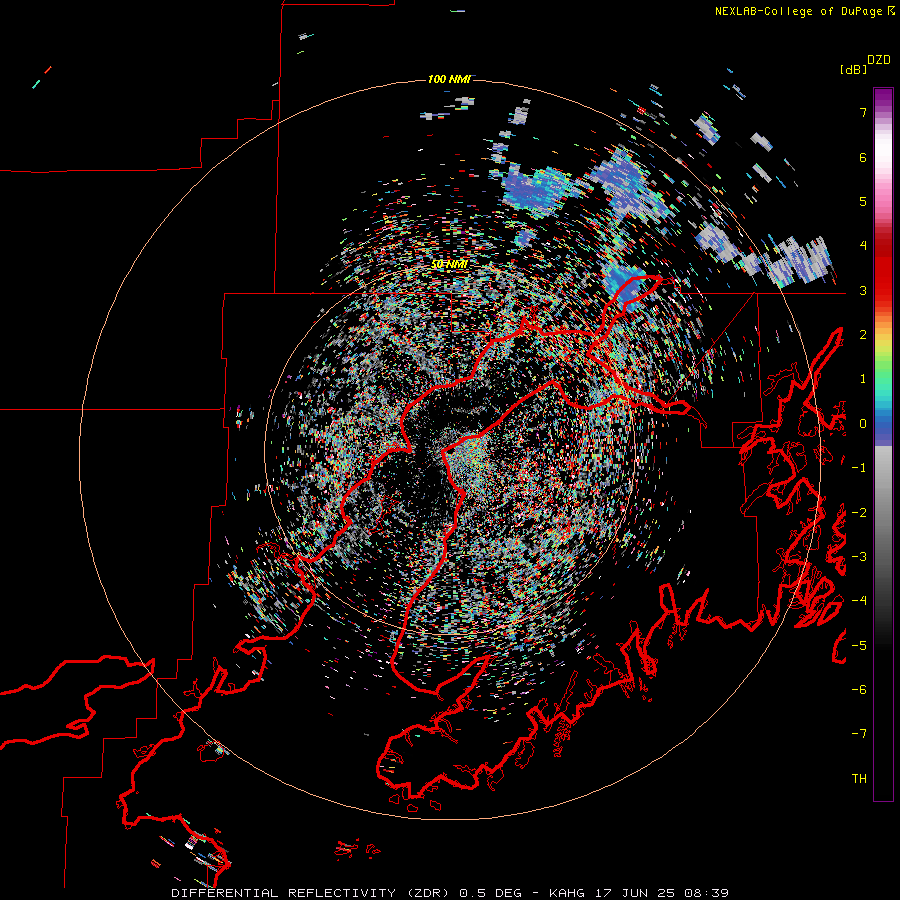Screen dimensions: 900x900
Task: Select the -4 dB scale label
Action: 859,601
